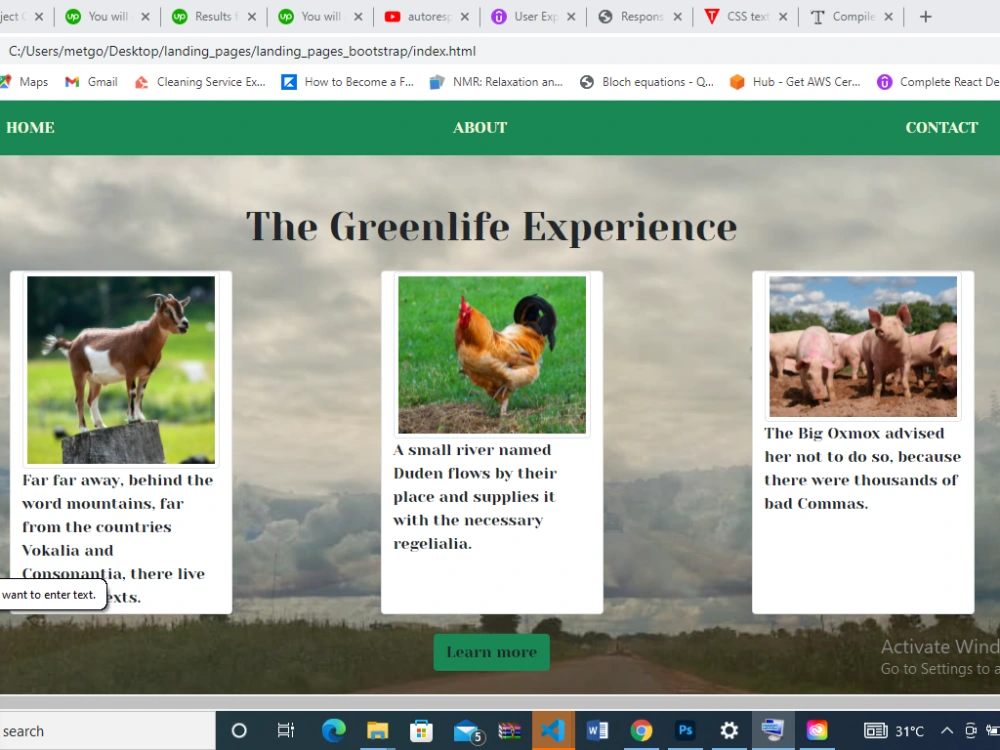The height and width of the screenshot is (750, 1000).
Task: Close the autoresp YouTube tab
Action: click(464, 17)
